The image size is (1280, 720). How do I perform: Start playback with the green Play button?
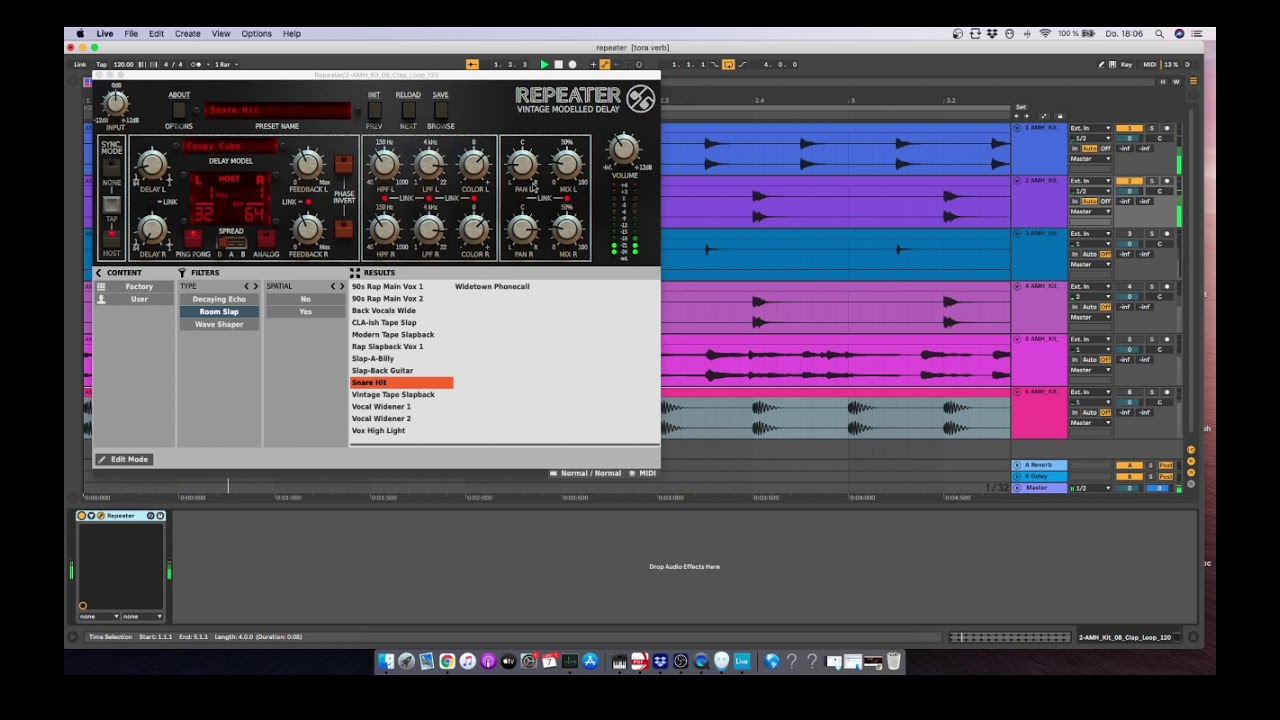tap(544, 64)
